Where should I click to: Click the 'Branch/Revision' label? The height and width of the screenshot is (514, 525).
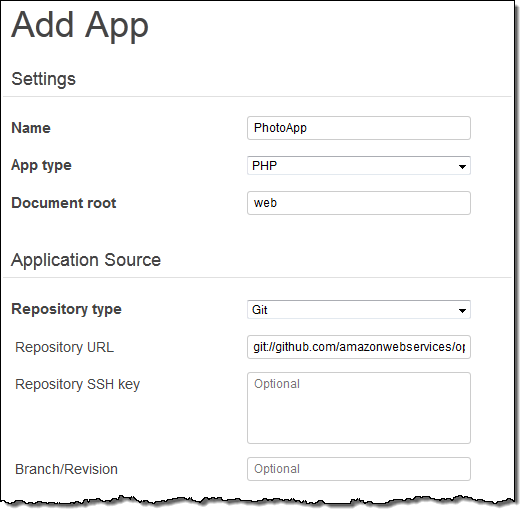coord(66,469)
